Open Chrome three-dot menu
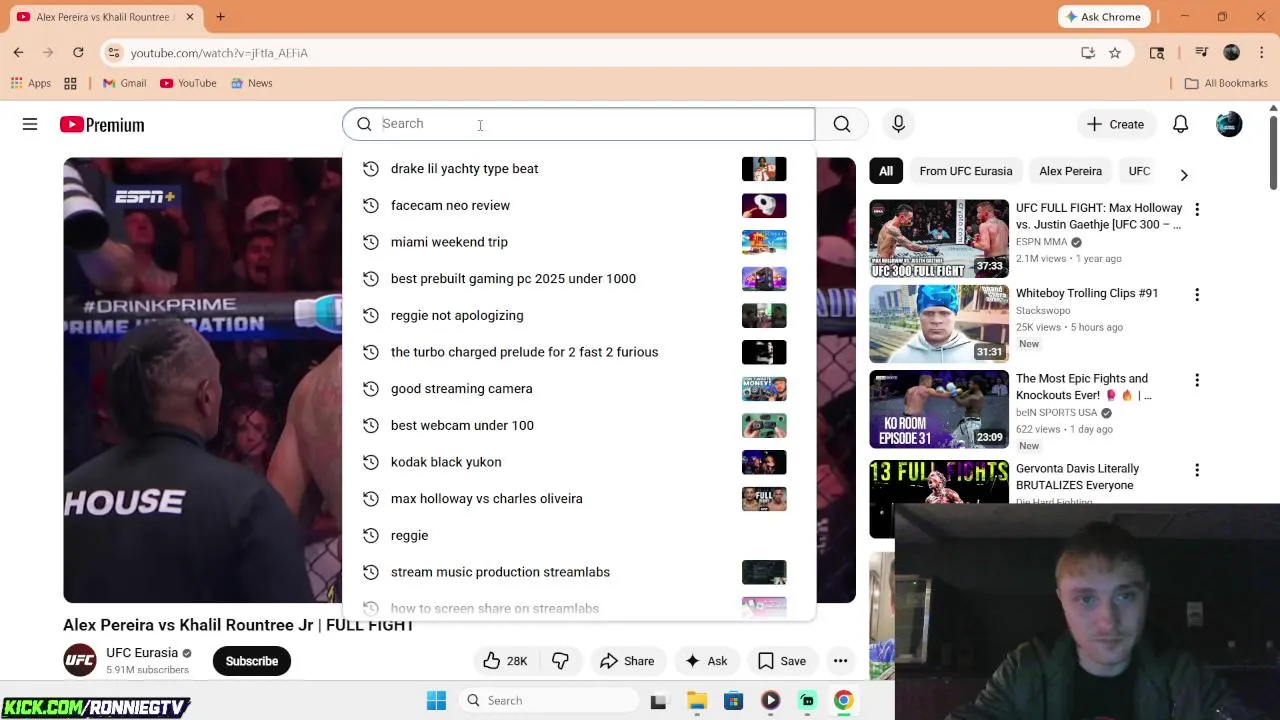1280x720 pixels. pyautogui.click(x=1261, y=52)
